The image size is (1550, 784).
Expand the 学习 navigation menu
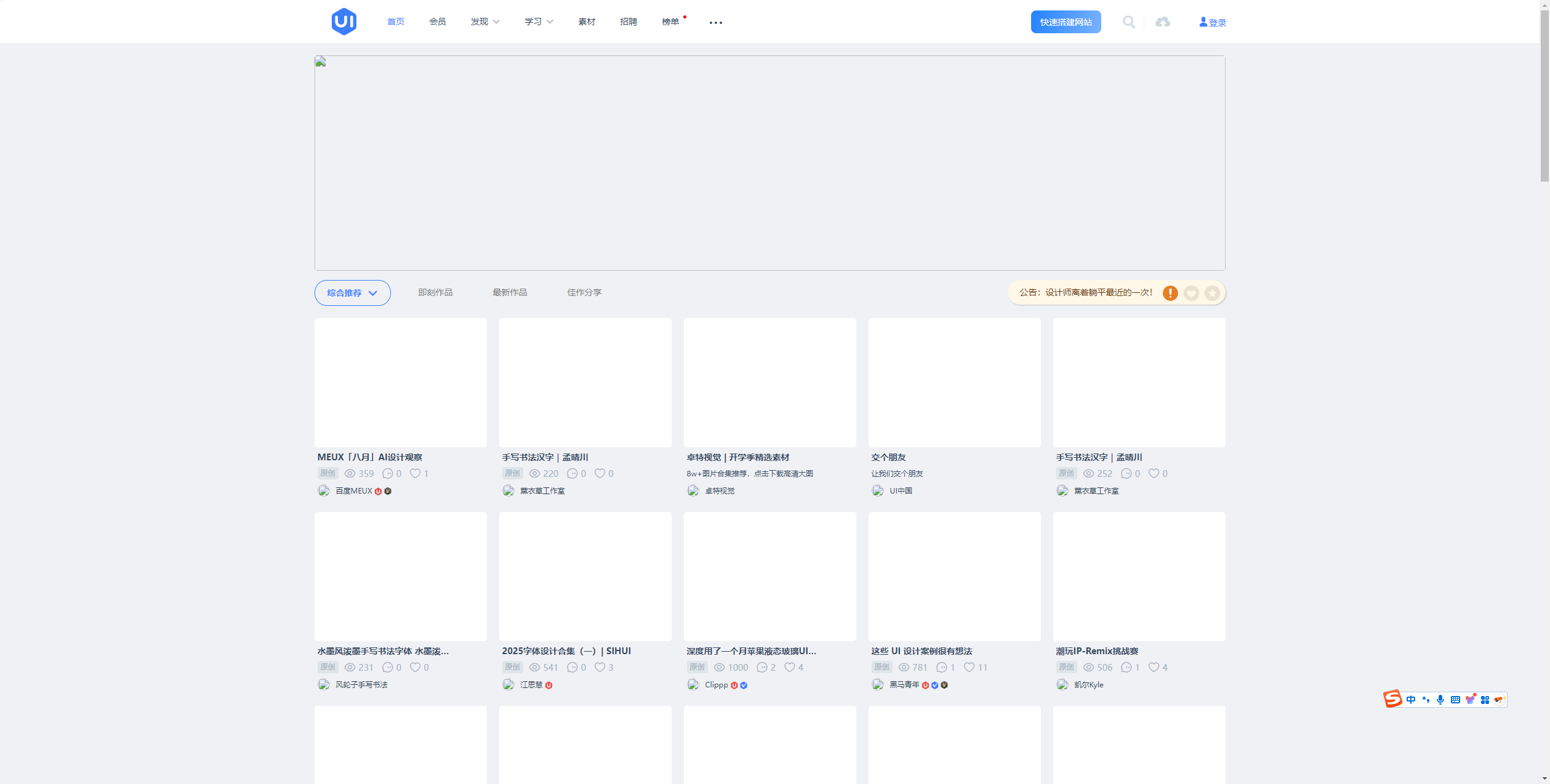pos(539,22)
